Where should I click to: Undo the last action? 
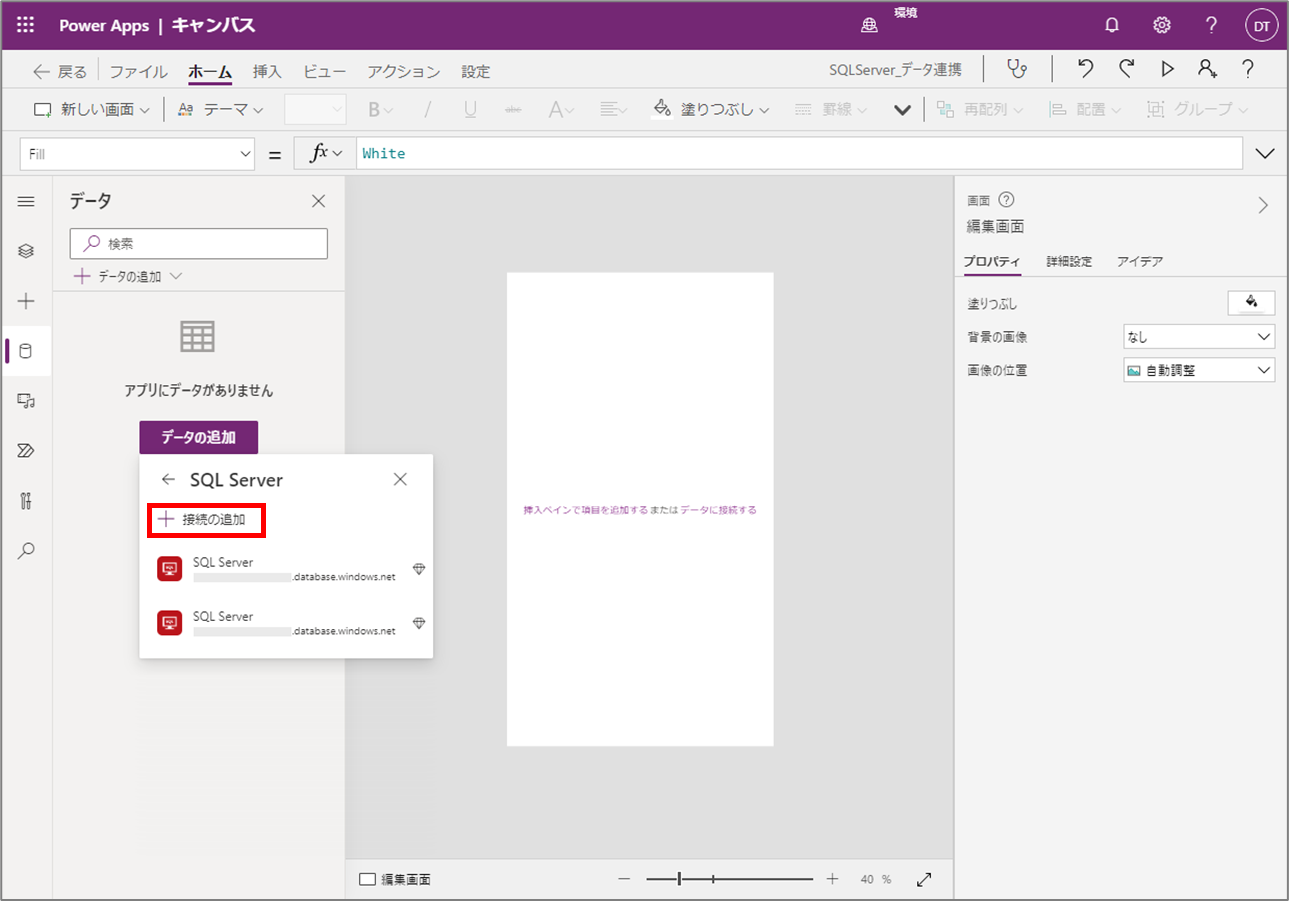pos(1085,69)
